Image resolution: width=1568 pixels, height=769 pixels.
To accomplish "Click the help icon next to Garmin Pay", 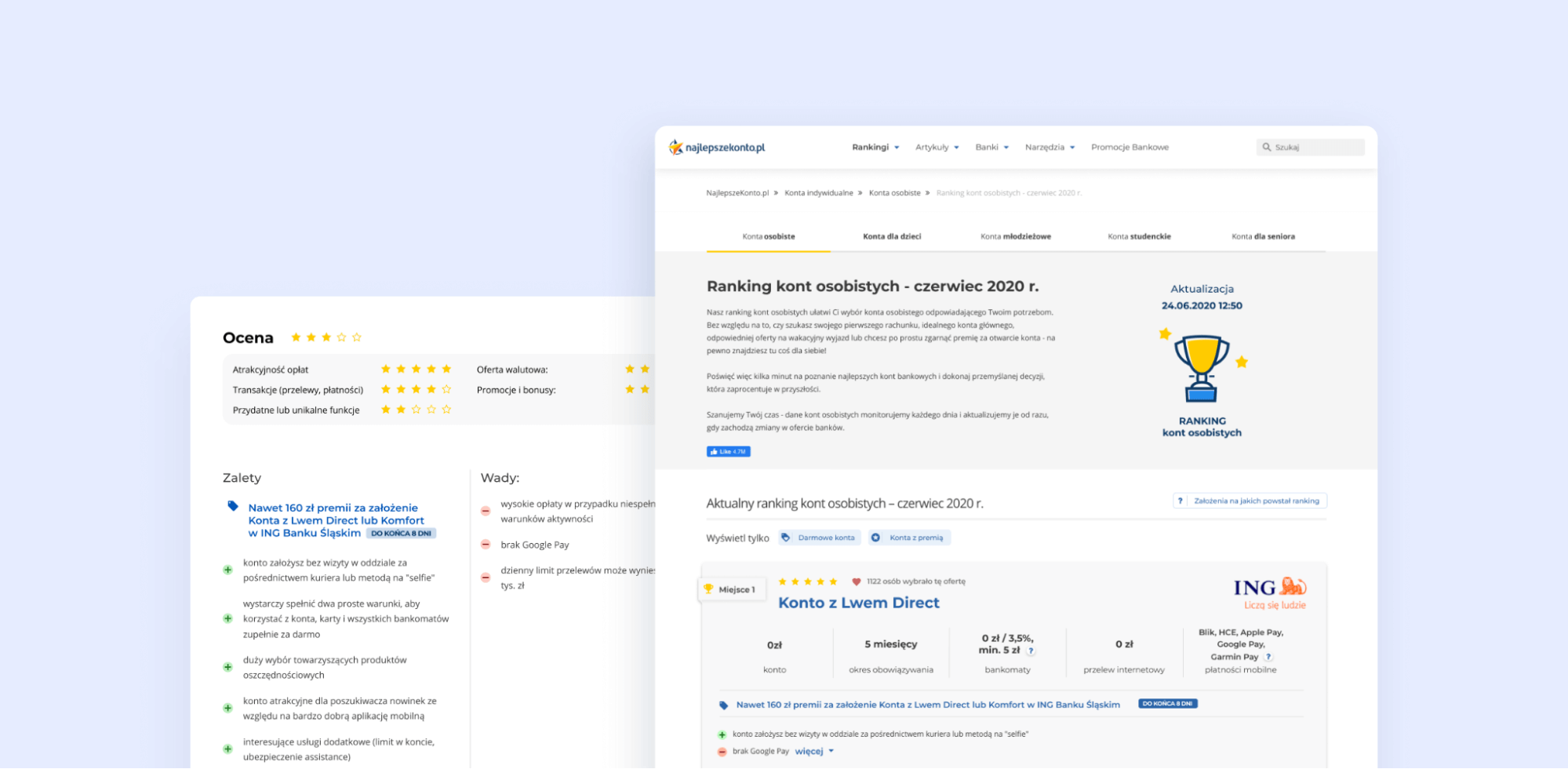I will [1268, 657].
